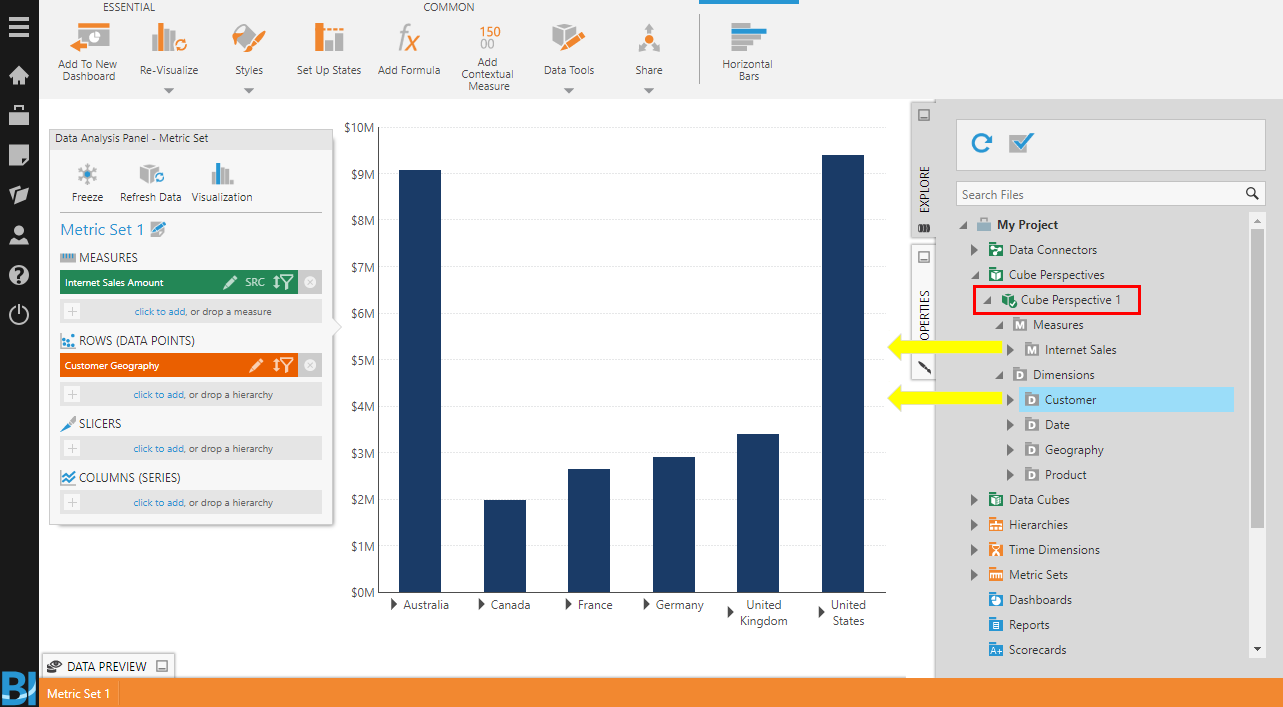Toggle the checkmark icon in Explore panel
The height and width of the screenshot is (707, 1283).
(x=1021, y=143)
